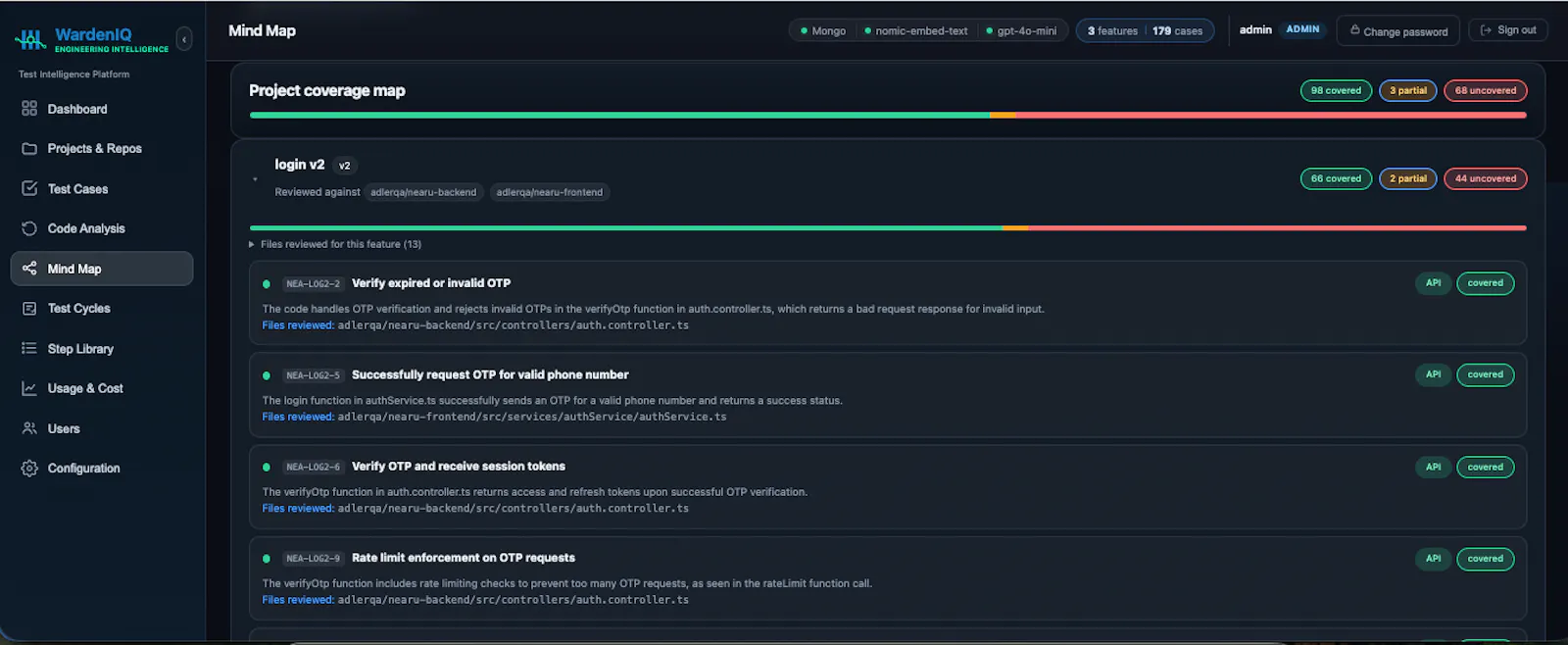
Task: Click the 98 covered badge
Action: tap(1336, 90)
